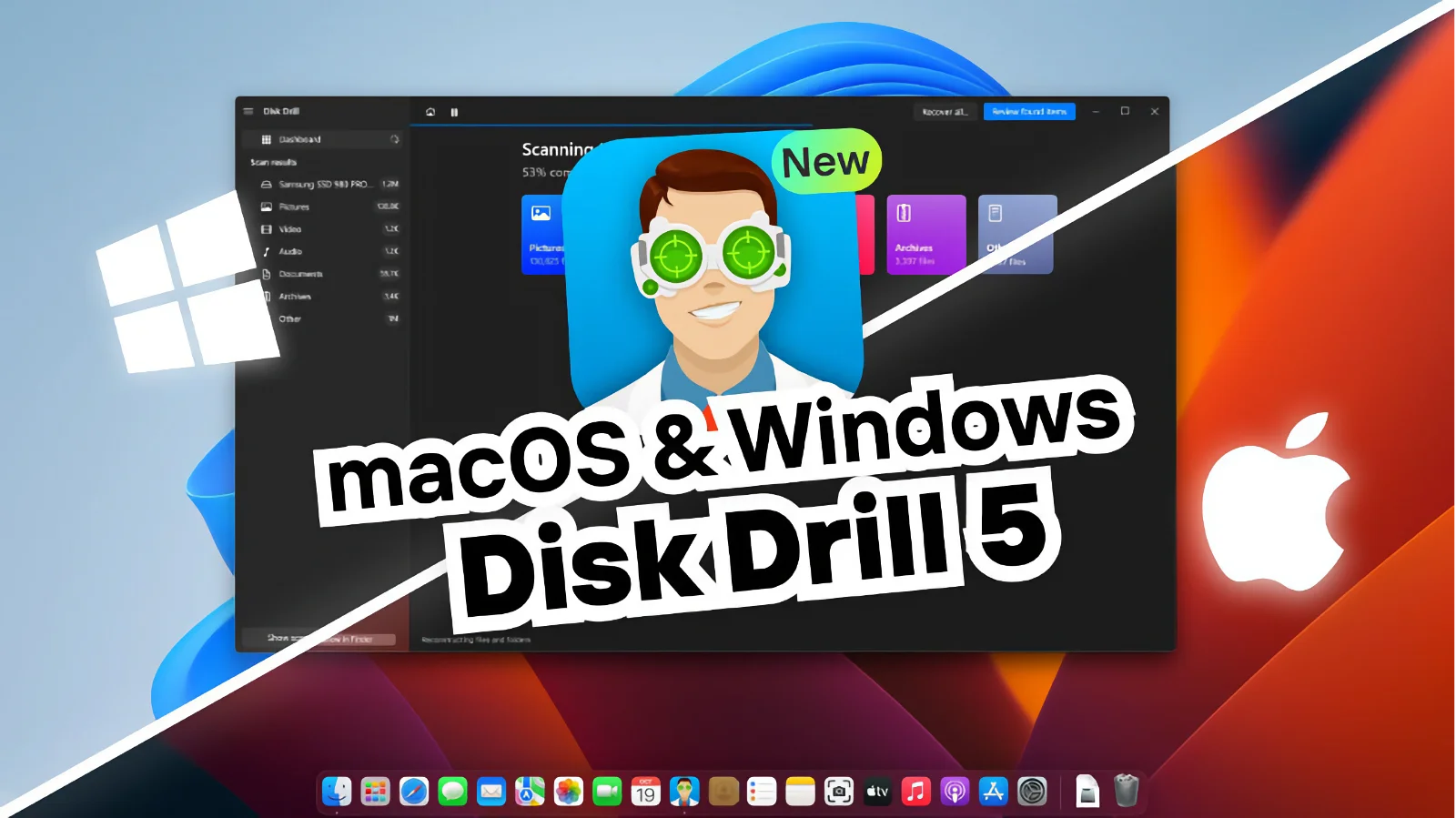1456x818 pixels.
Task: Maximize the Disk Drill window
Action: pyautogui.click(x=1125, y=111)
